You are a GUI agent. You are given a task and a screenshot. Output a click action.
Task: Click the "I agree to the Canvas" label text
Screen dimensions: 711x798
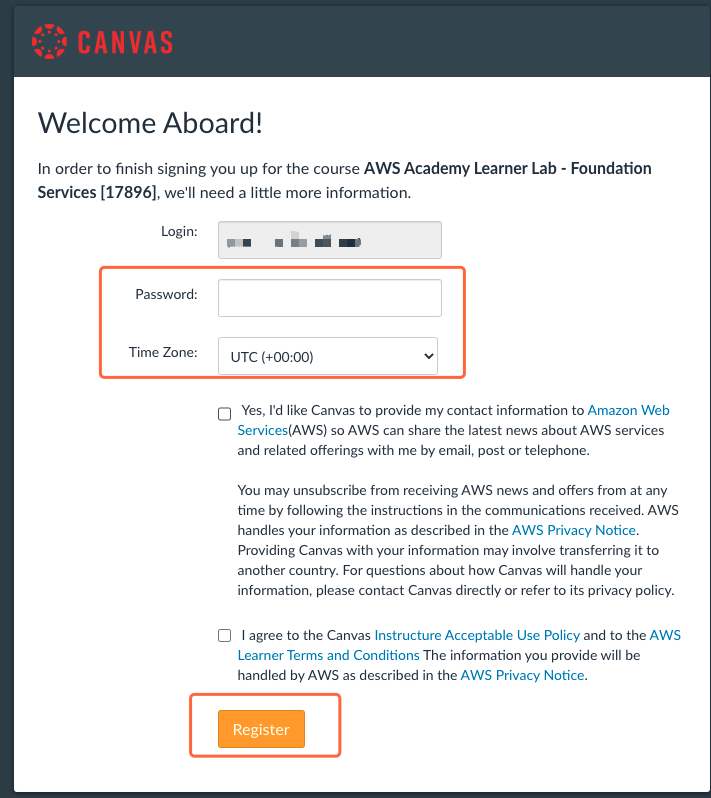[x=306, y=635]
